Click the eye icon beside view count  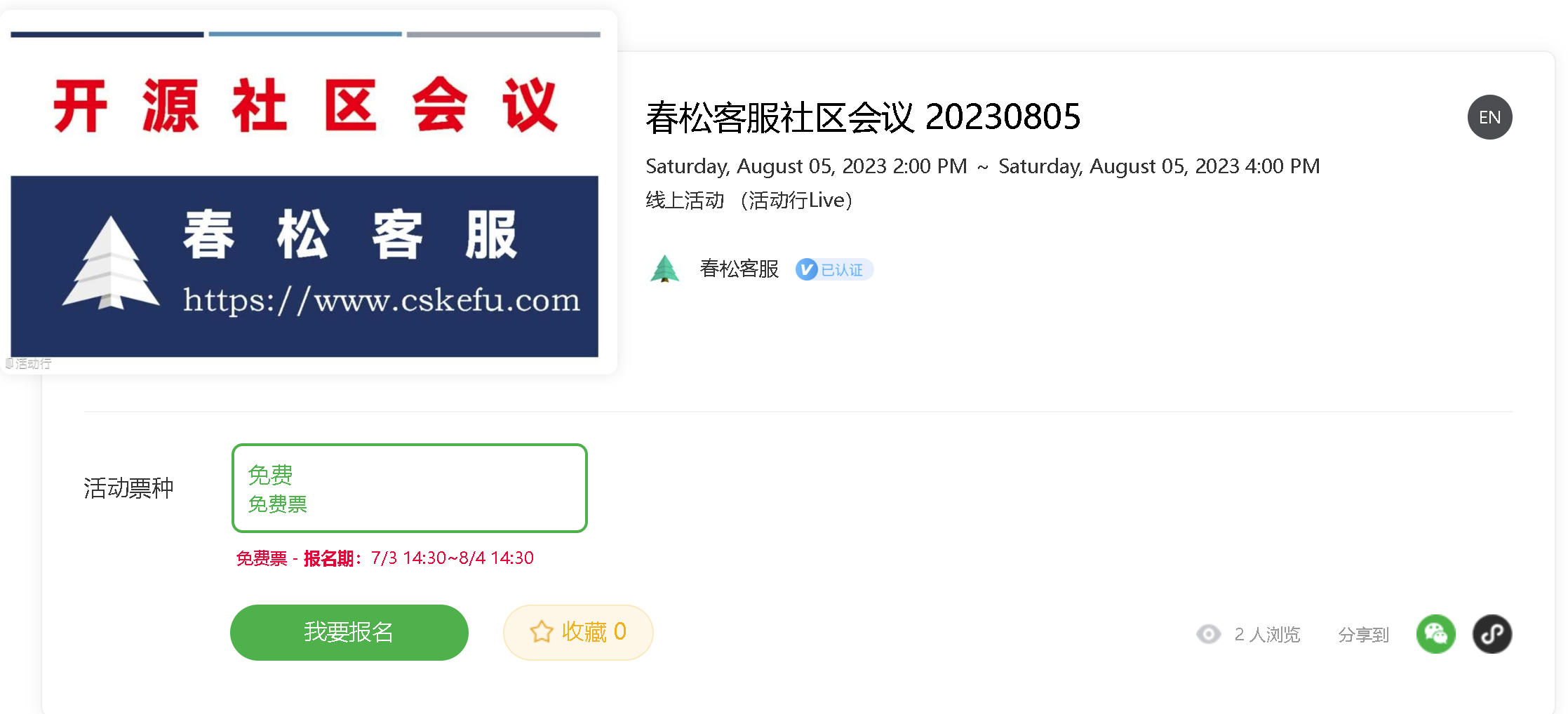[1208, 634]
